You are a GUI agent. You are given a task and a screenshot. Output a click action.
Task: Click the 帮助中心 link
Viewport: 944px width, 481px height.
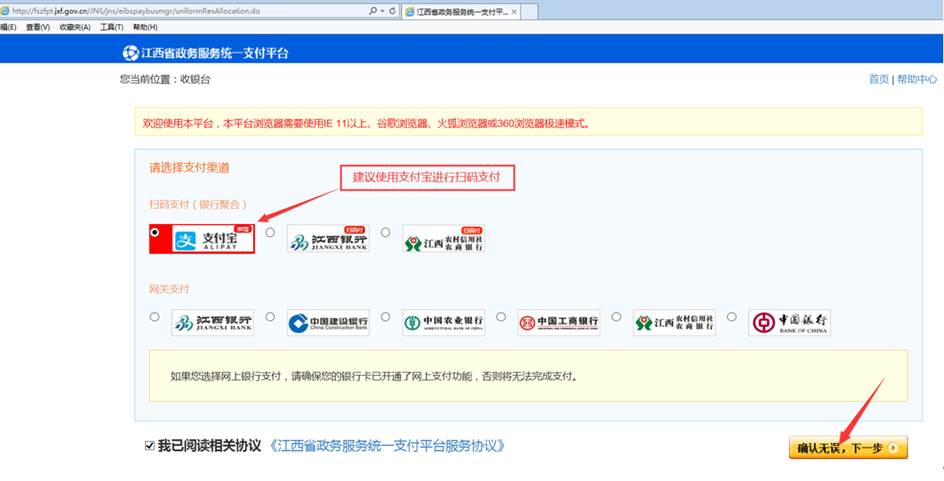[x=917, y=79]
